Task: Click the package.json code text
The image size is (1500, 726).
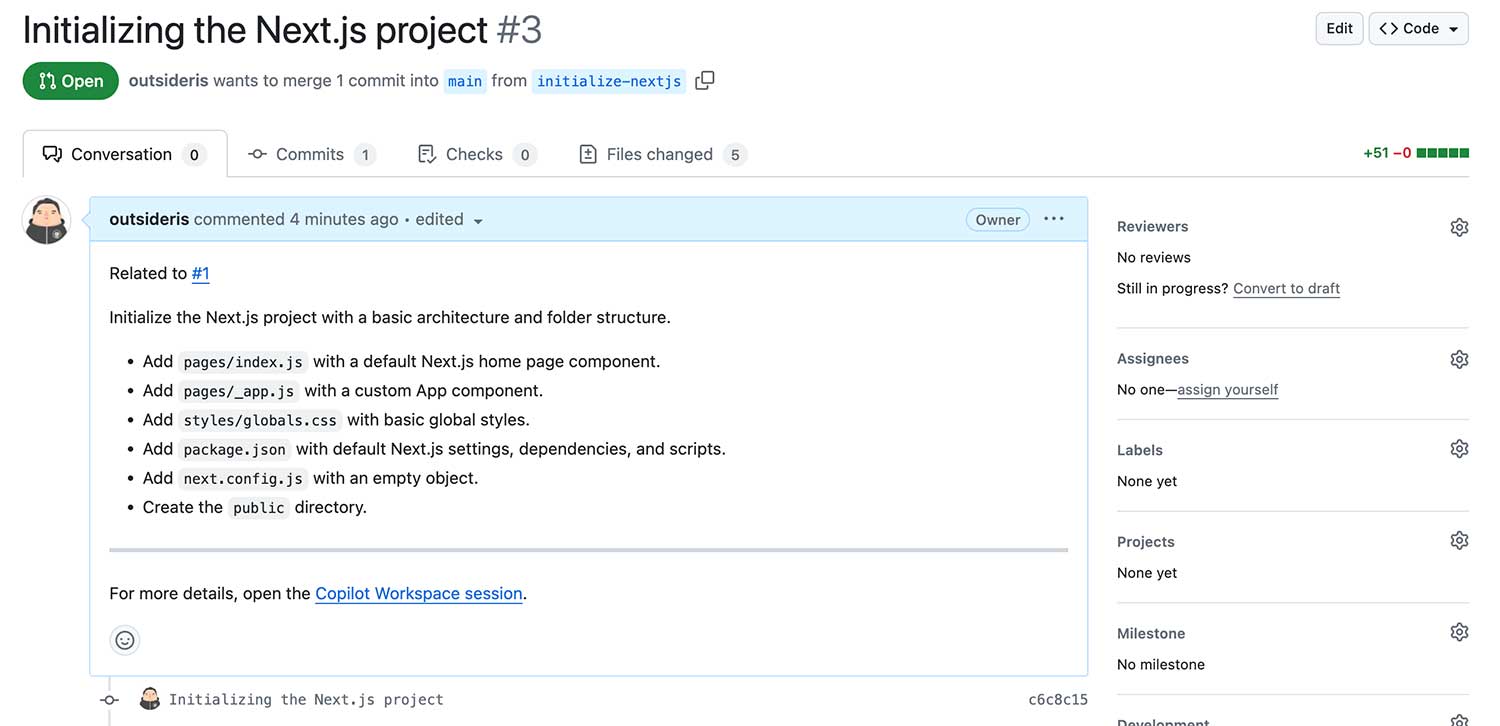Action: (235, 449)
